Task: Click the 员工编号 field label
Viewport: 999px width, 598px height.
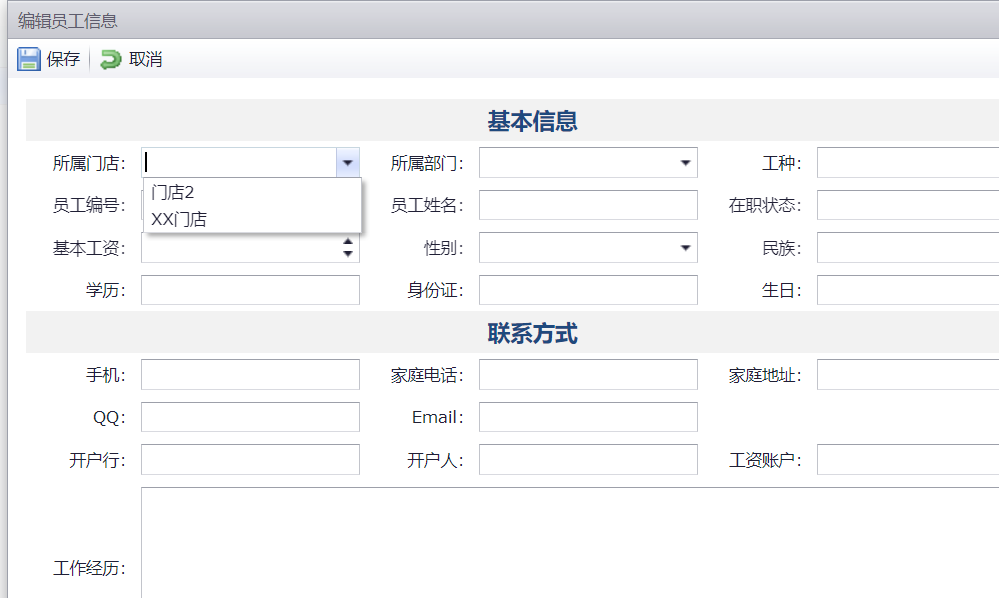Action: 89,206
